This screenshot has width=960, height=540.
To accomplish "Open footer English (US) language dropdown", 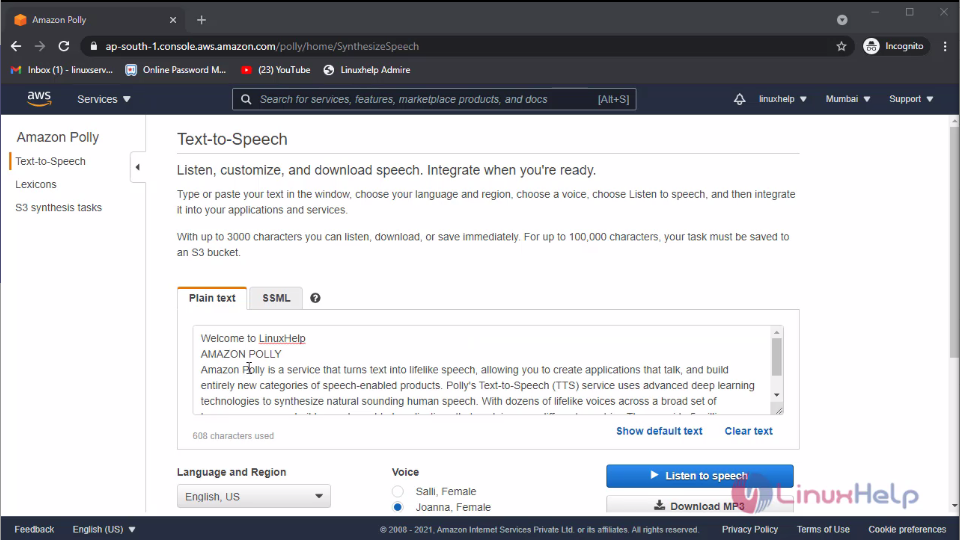I will [x=104, y=529].
